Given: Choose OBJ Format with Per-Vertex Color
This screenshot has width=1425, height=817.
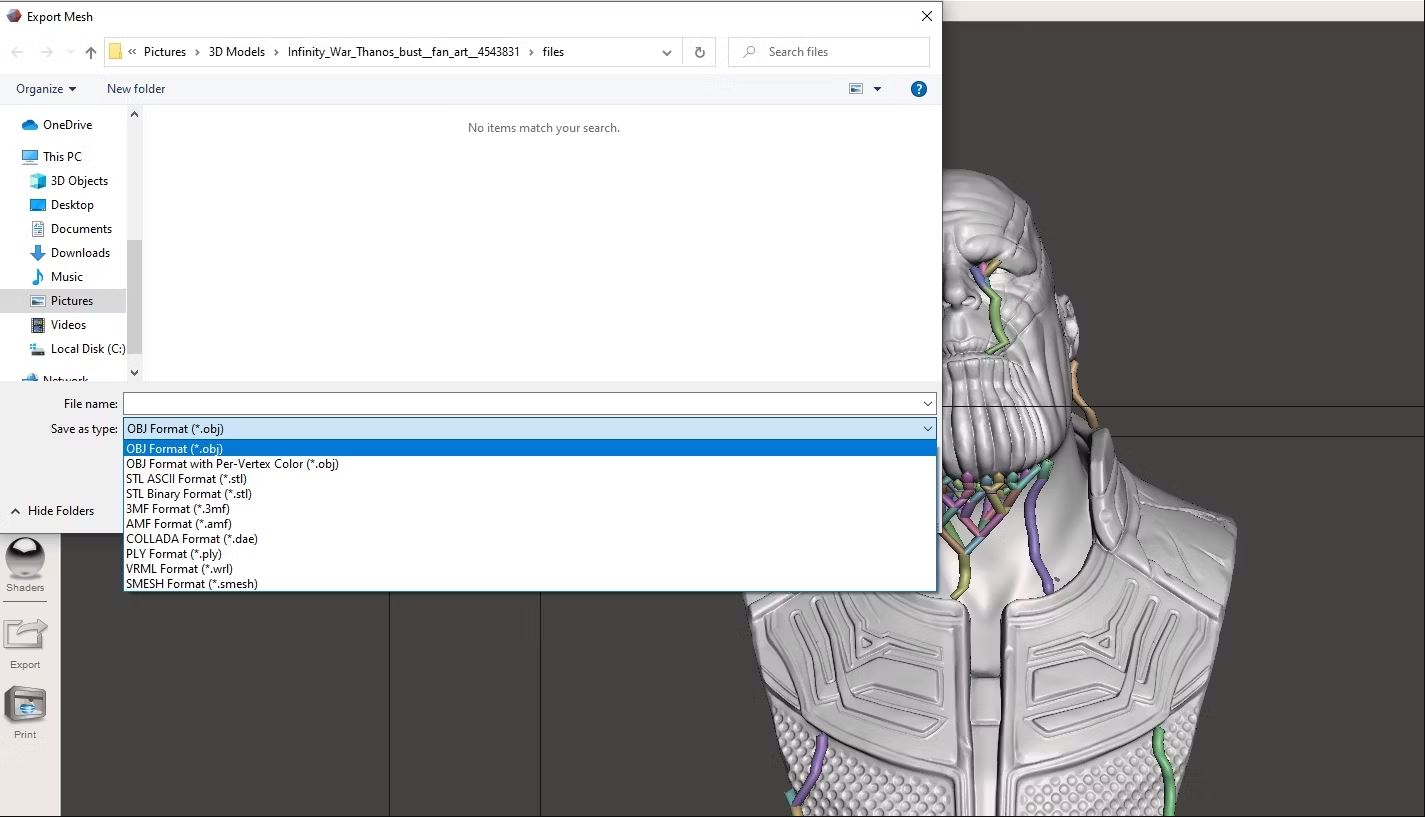Looking at the screenshot, I should coord(530,464).
